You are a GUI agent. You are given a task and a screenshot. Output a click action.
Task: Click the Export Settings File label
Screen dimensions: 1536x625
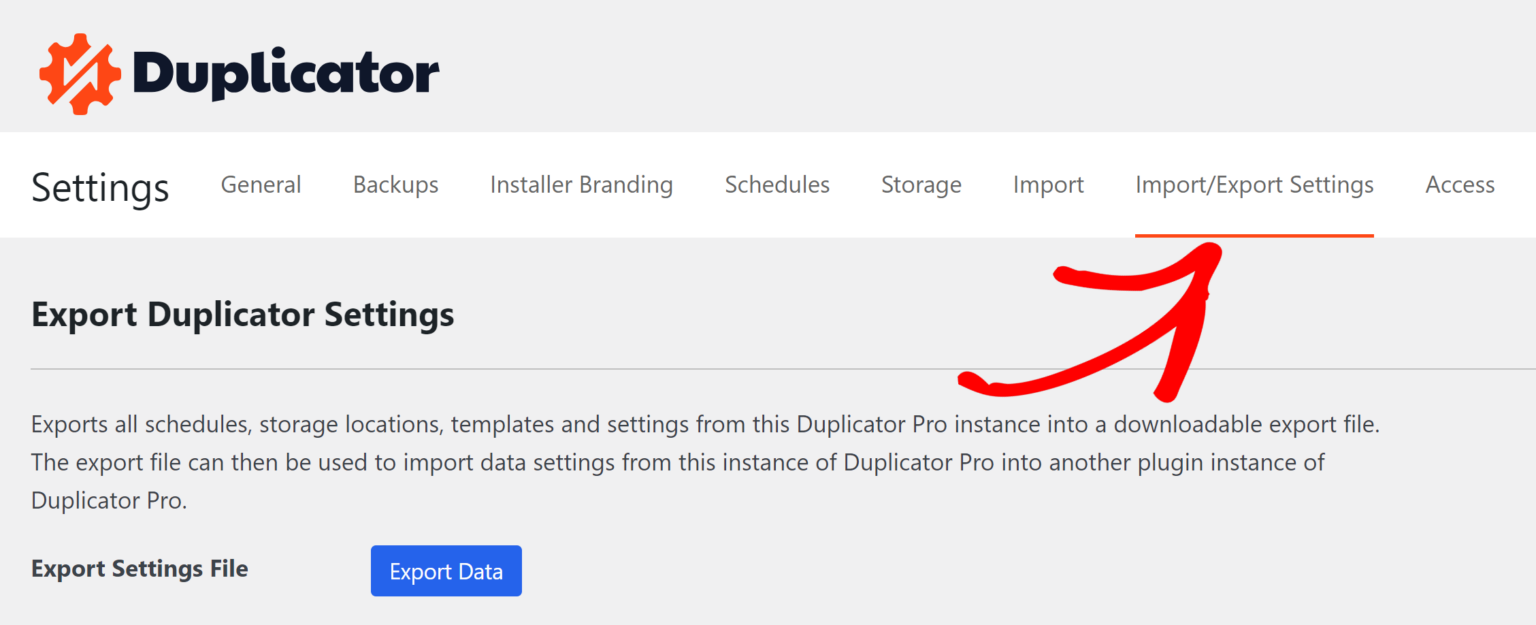pos(139,568)
